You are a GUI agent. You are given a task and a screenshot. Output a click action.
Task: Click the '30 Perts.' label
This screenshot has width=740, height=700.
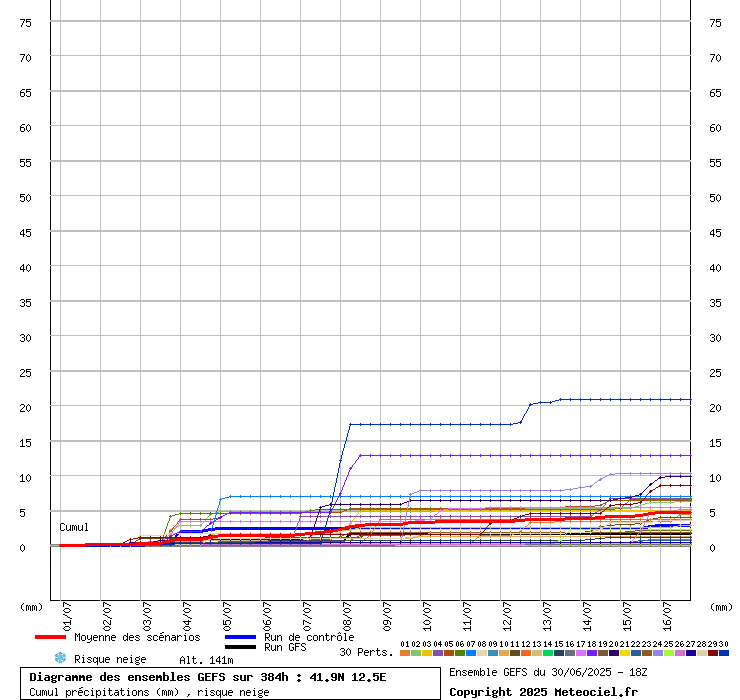pos(366,652)
